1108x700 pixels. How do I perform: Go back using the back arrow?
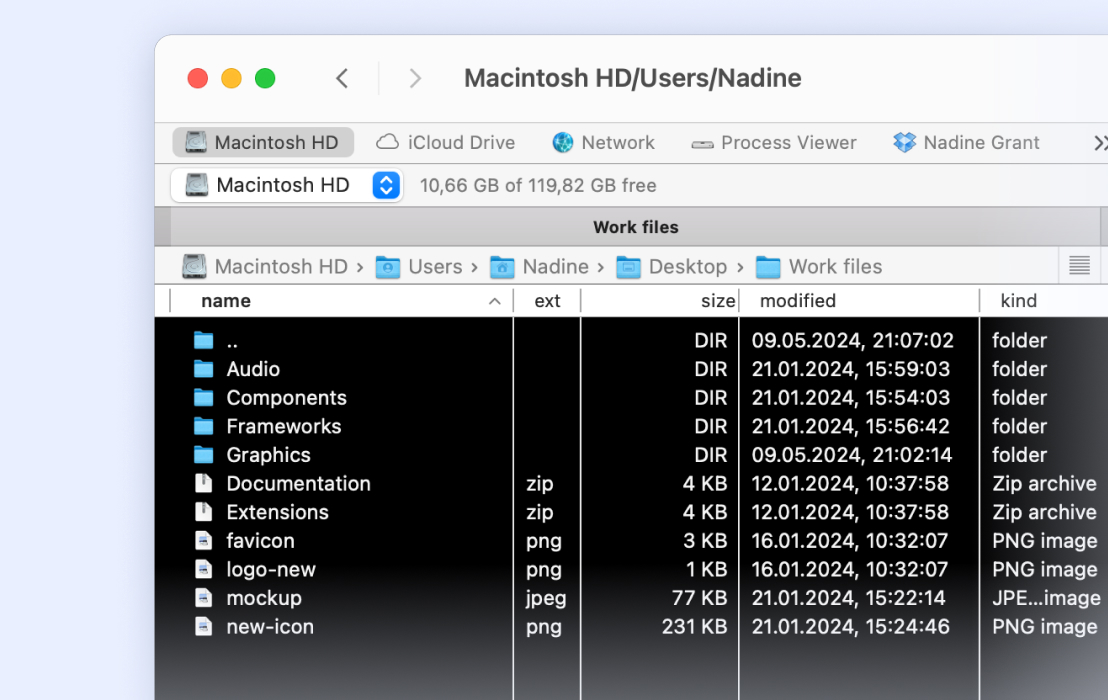(342, 77)
